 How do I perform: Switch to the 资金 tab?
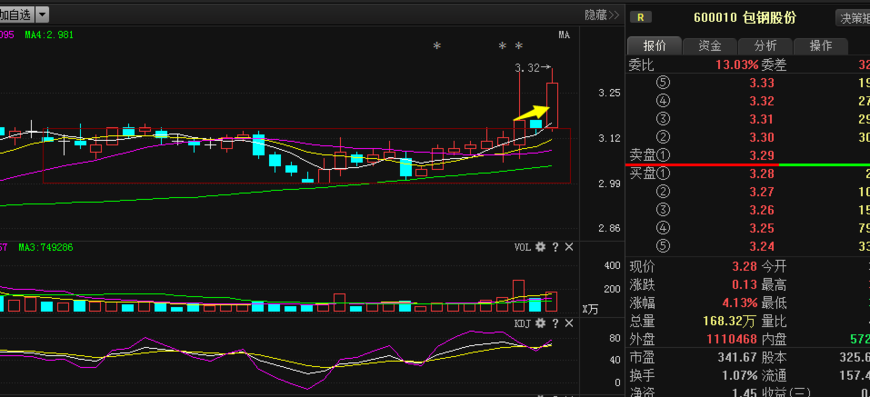click(710, 46)
